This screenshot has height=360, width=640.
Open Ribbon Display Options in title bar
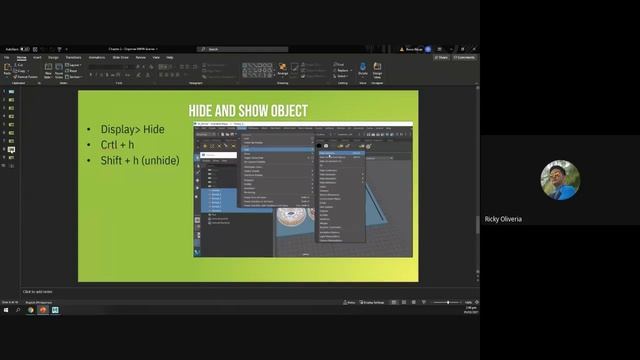(440, 49)
